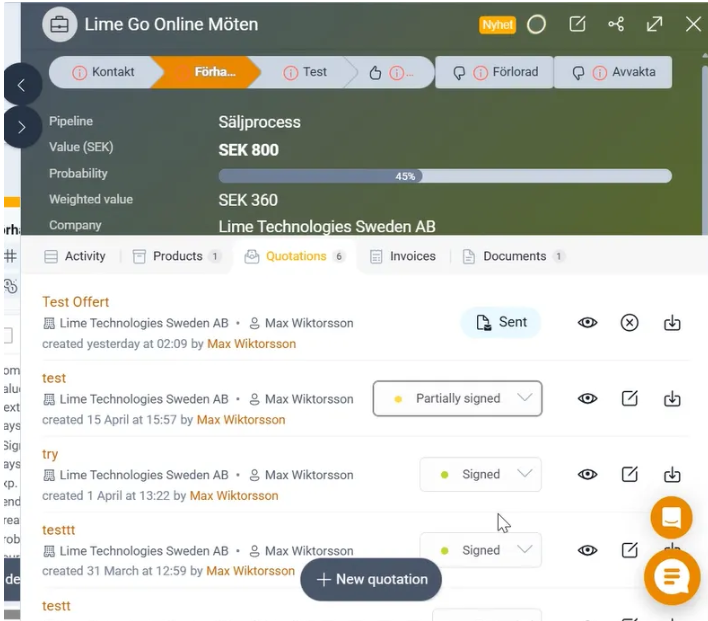
Task: Select the Förha... pipeline stage
Action: pyautogui.click(x=207, y=72)
